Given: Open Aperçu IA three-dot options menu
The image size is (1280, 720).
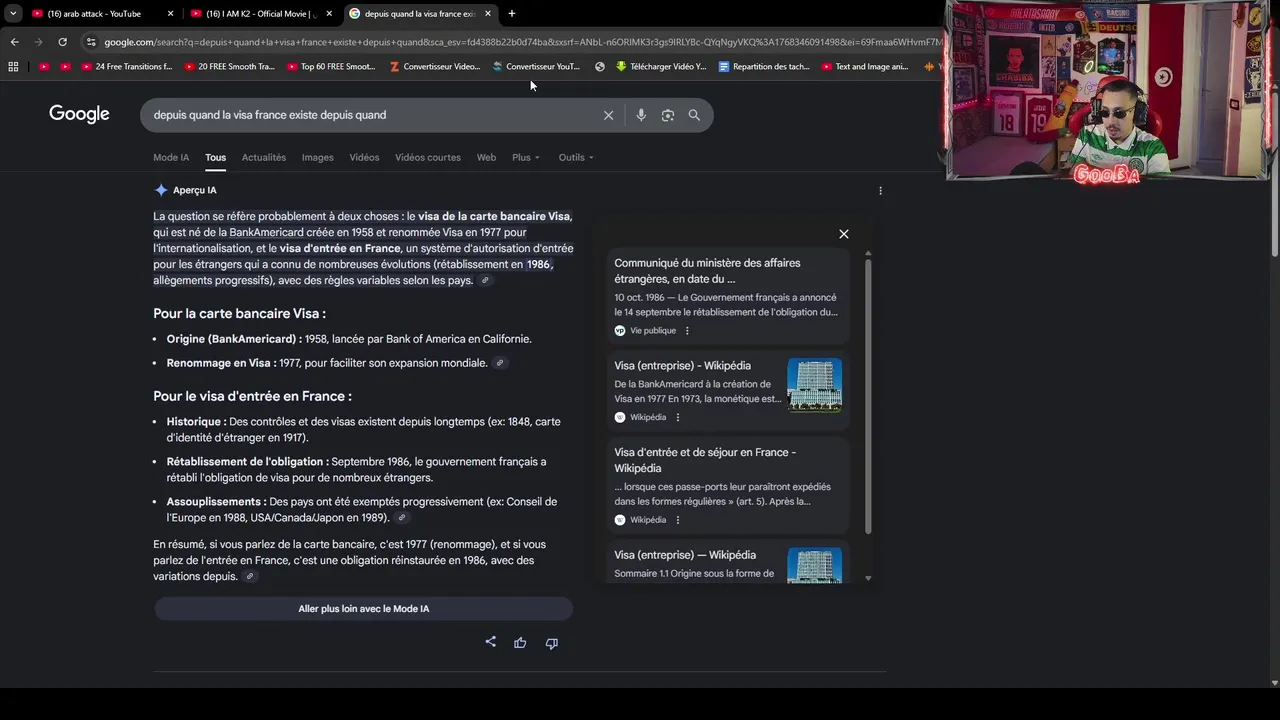Looking at the screenshot, I should [x=880, y=190].
